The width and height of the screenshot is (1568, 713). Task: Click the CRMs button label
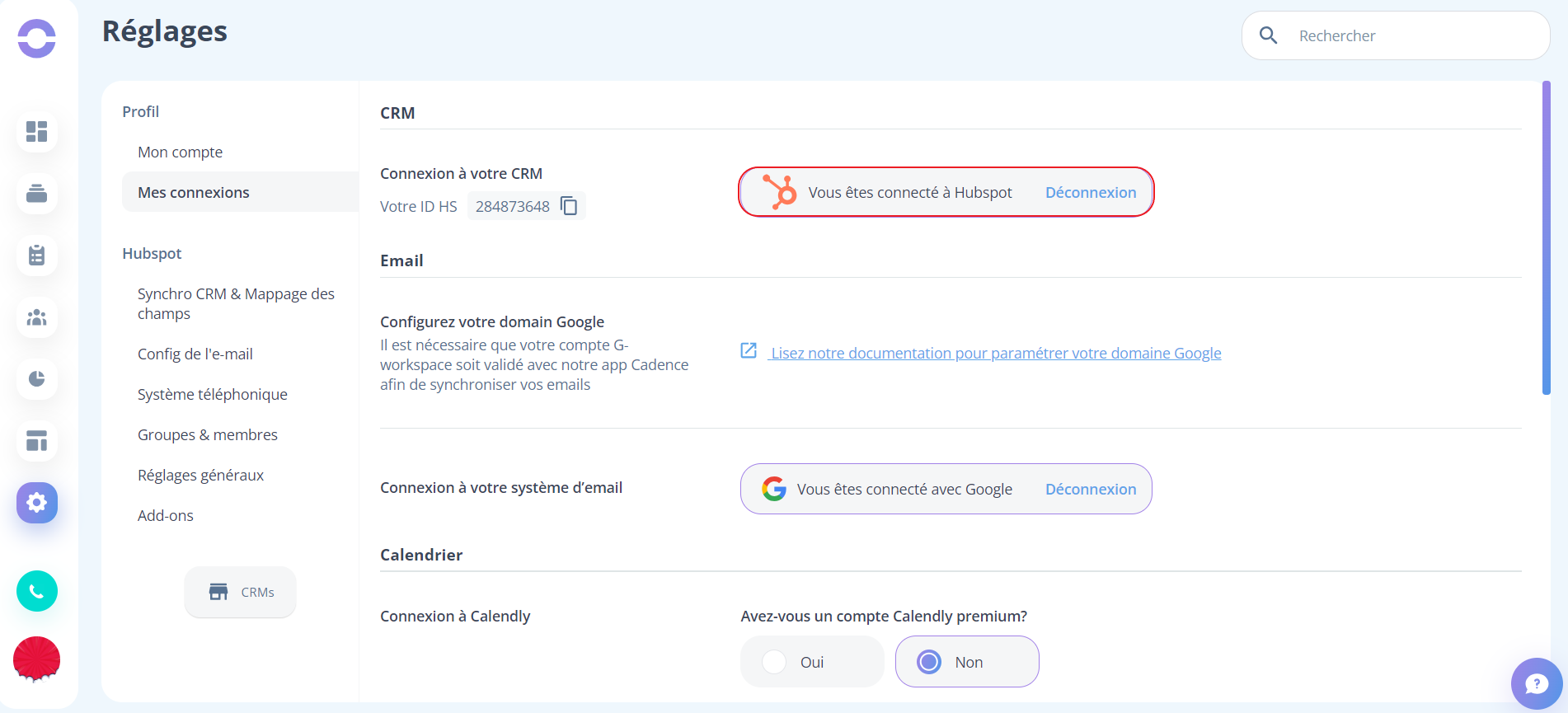point(257,592)
